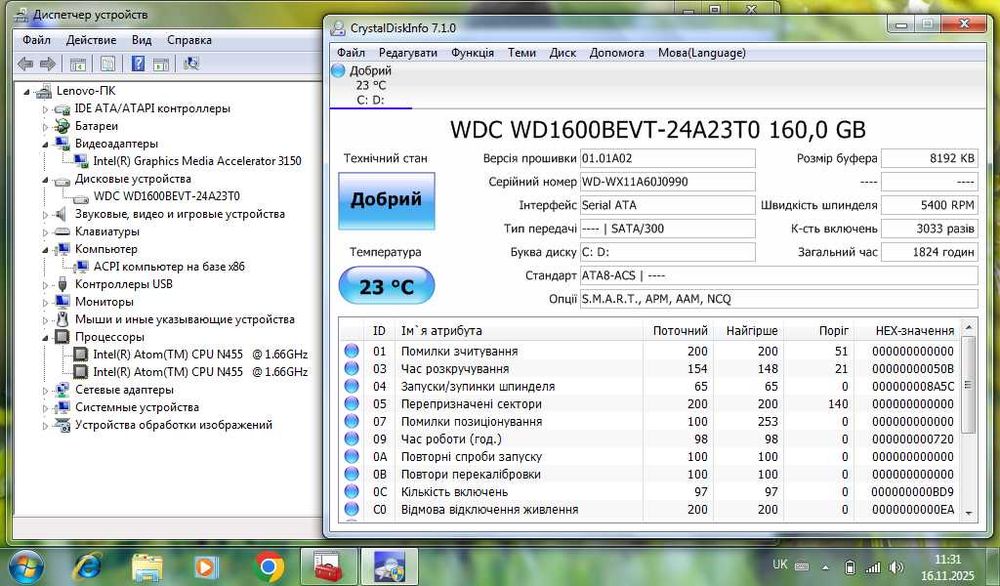This screenshot has width=1000, height=586.
Task: Click the 23 °C temperature button
Action: point(386,286)
